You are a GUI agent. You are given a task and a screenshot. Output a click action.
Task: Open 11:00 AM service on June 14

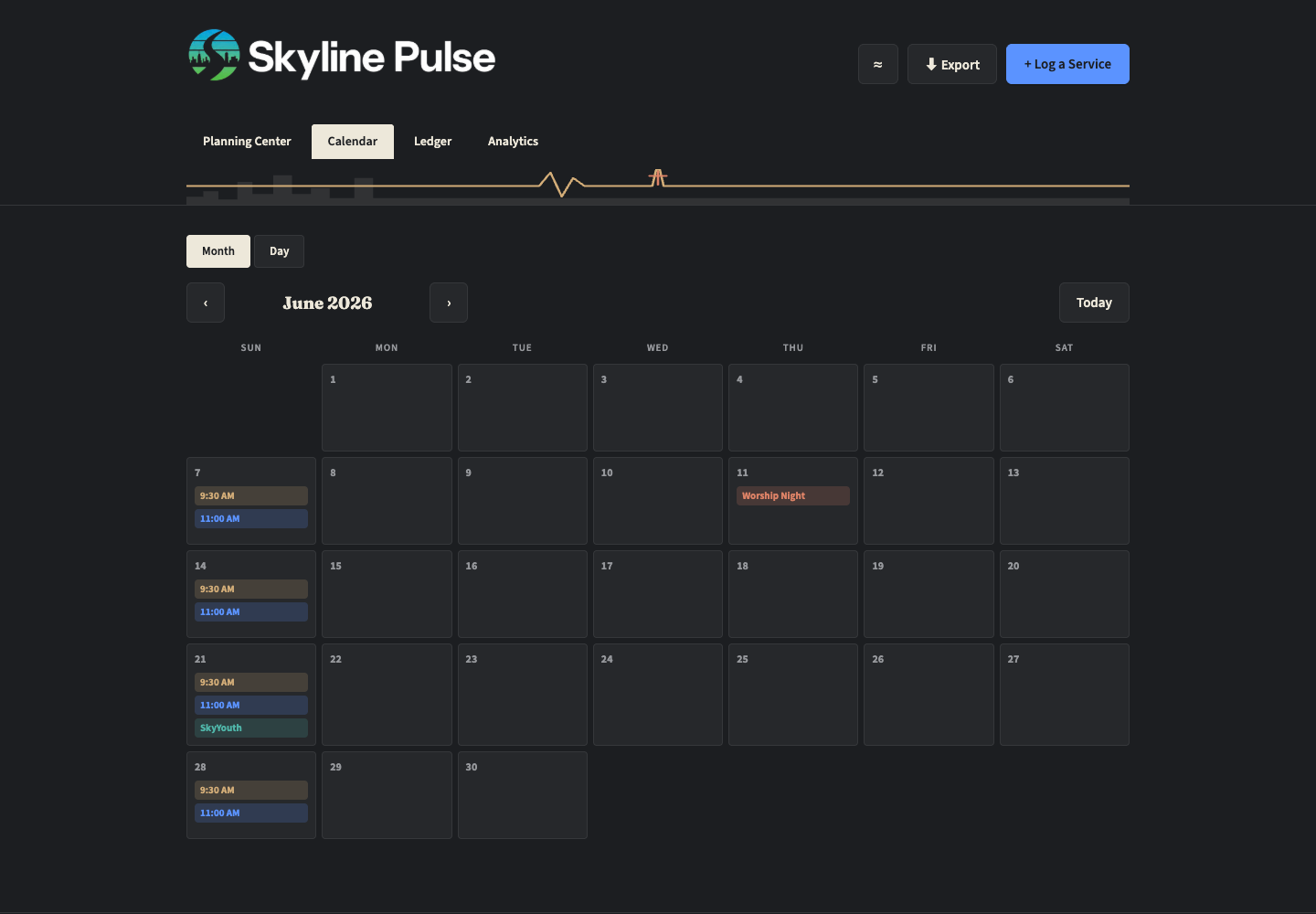(251, 611)
